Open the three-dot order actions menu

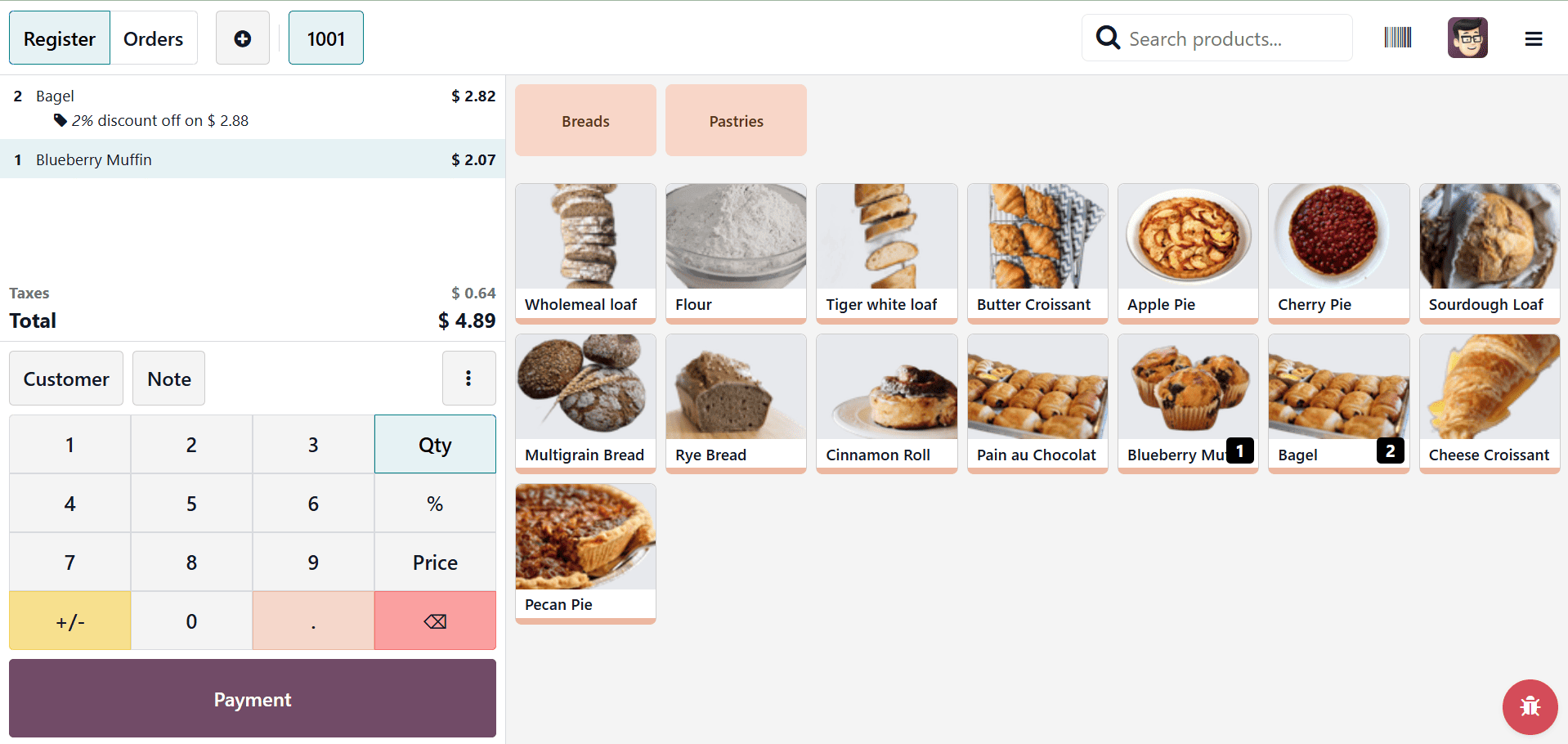pos(468,378)
